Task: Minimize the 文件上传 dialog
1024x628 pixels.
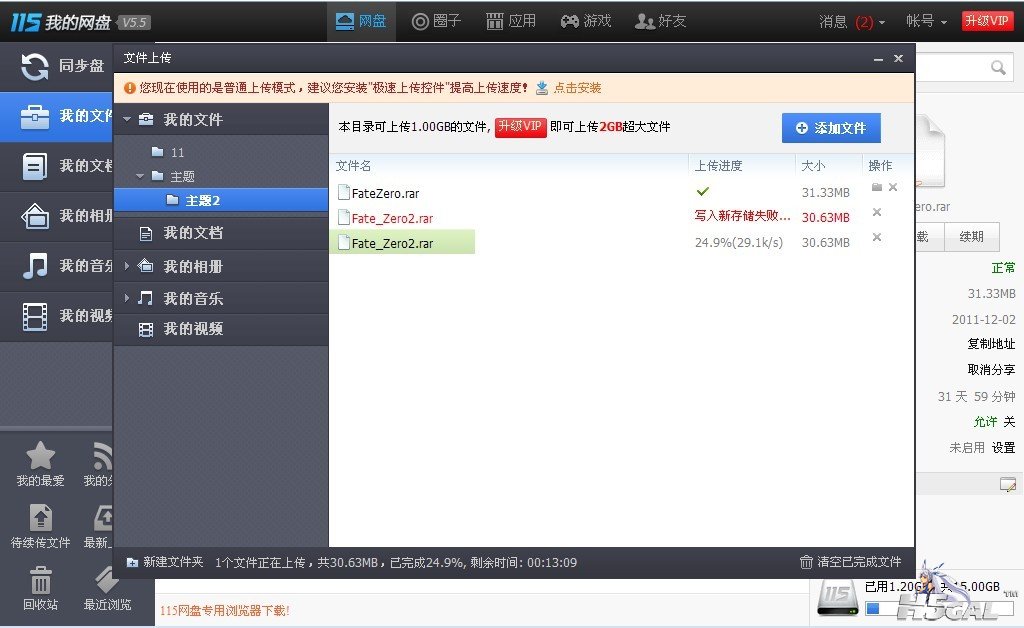Action: (878, 59)
